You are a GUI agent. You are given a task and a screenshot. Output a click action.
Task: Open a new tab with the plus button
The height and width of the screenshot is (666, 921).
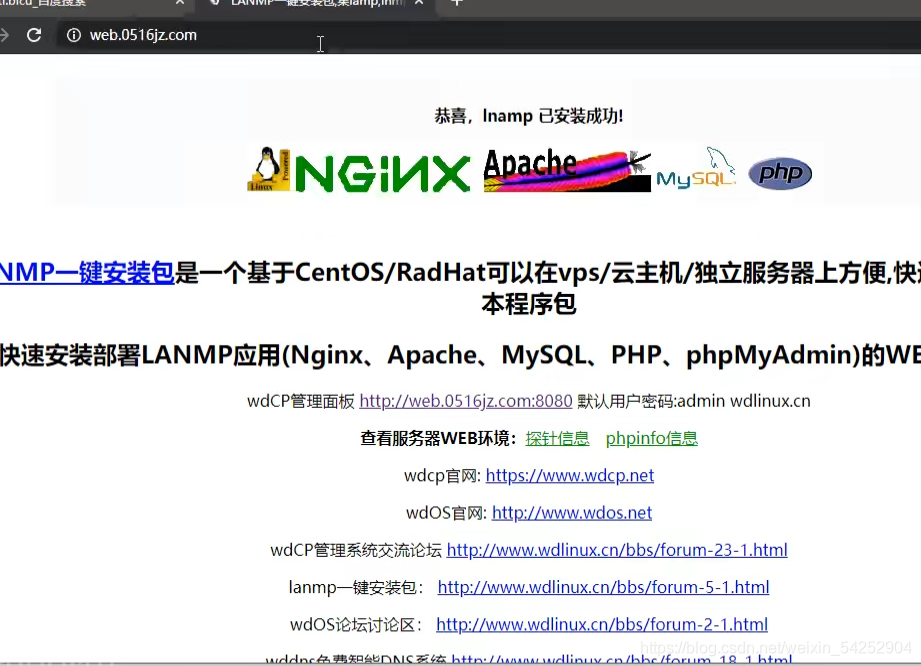click(x=457, y=2)
